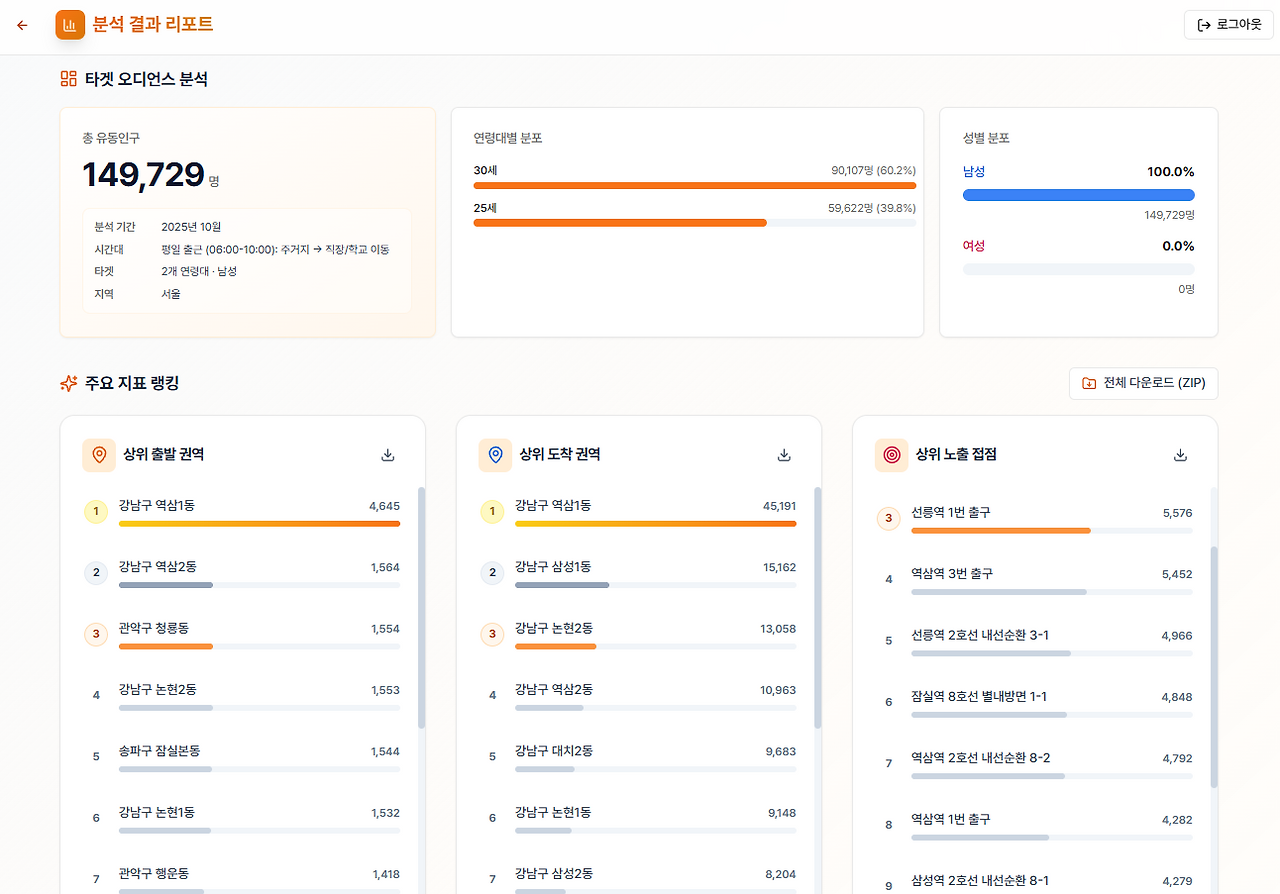Click 강남구 논현1동 in 상위 출발 권역

[x=156, y=812]
